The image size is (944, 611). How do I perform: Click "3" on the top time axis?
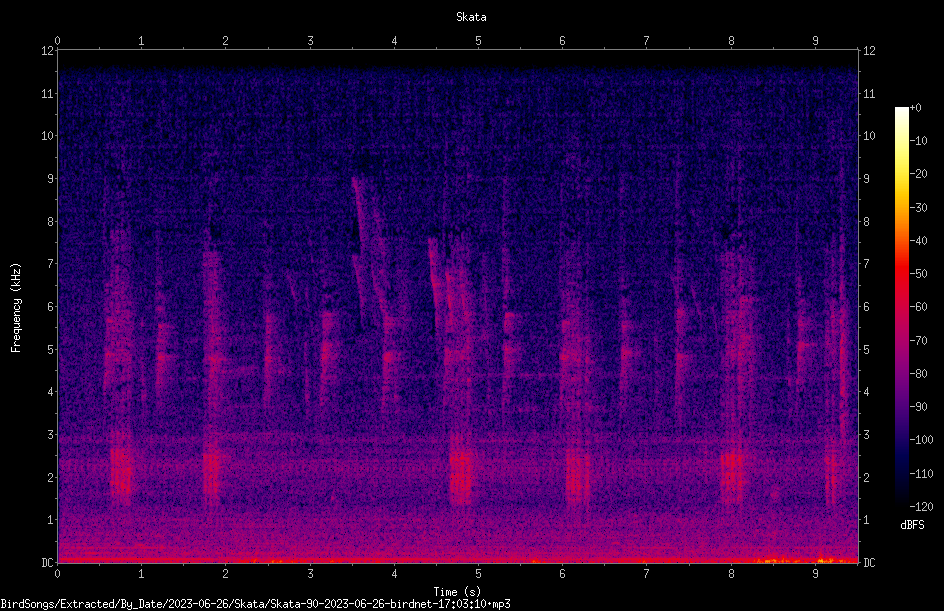(x=310, y=41)
